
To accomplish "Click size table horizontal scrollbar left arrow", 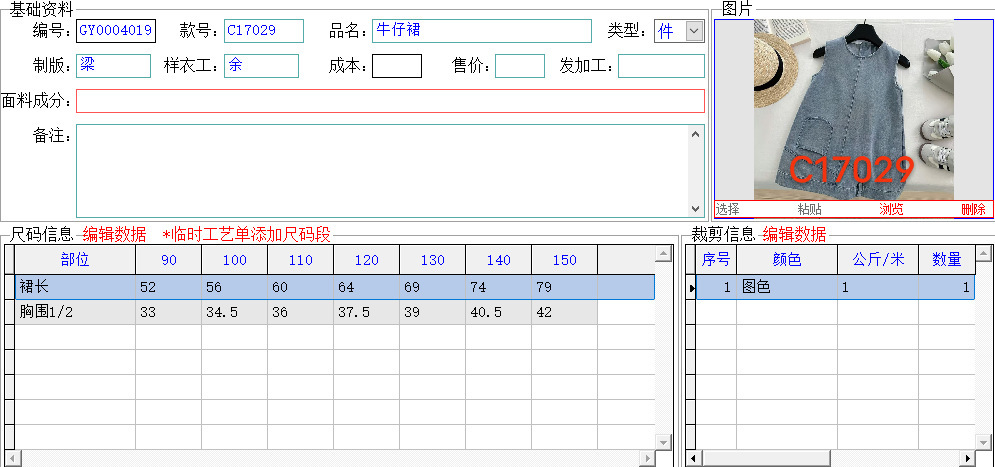I will [12, 458].
